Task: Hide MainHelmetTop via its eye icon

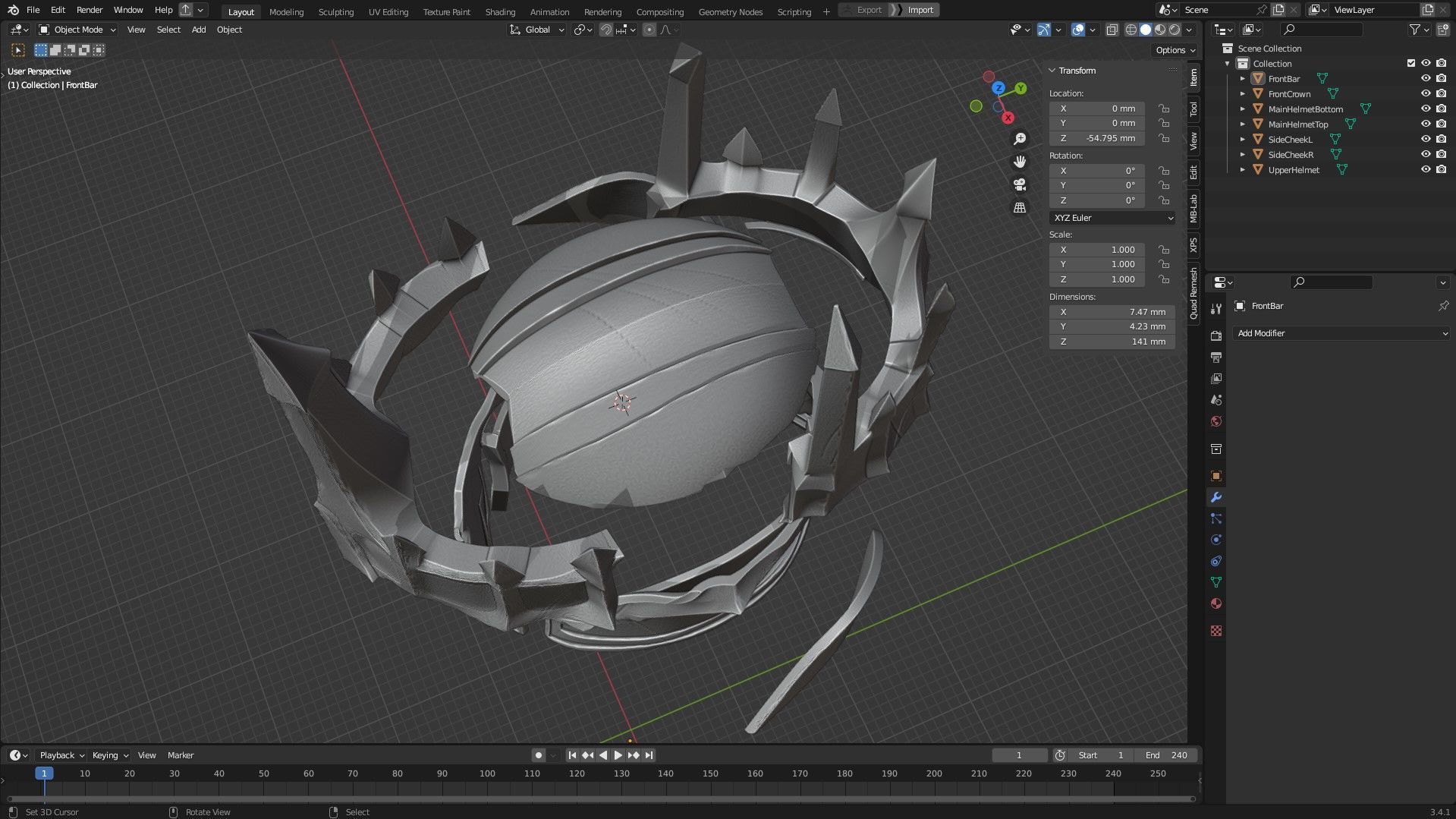Action: click(x=1426, y=124)
